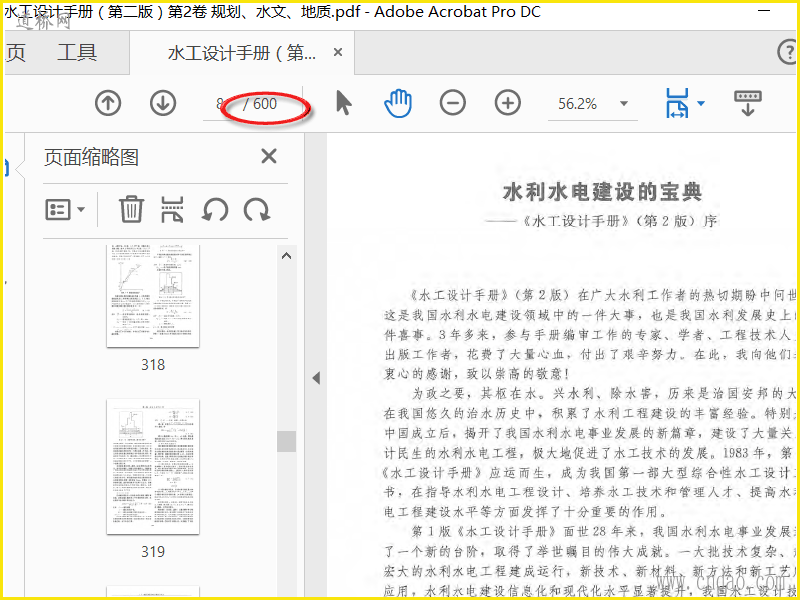The width and height of the screenshot is (800, 600).
Task: Click the heading 水利水电建设的宝典
Action: click(603, 192)
